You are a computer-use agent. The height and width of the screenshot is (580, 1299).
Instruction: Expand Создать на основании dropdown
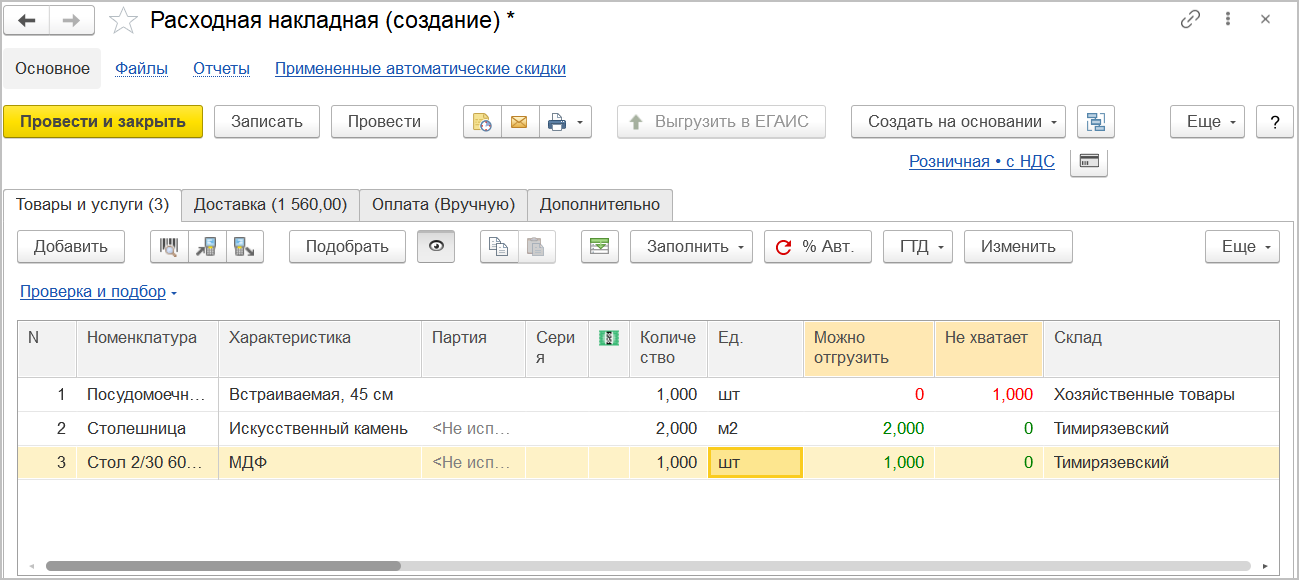[x=957, y=122]
